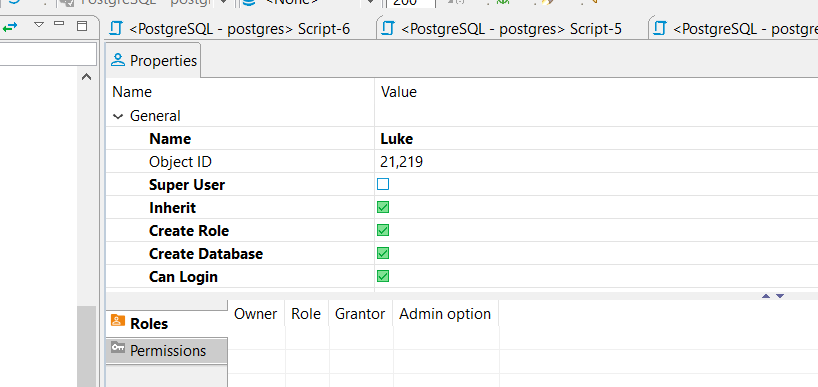Click the navigator vertical scrollbar thumb
818x387 pixels.
[87, 346]
